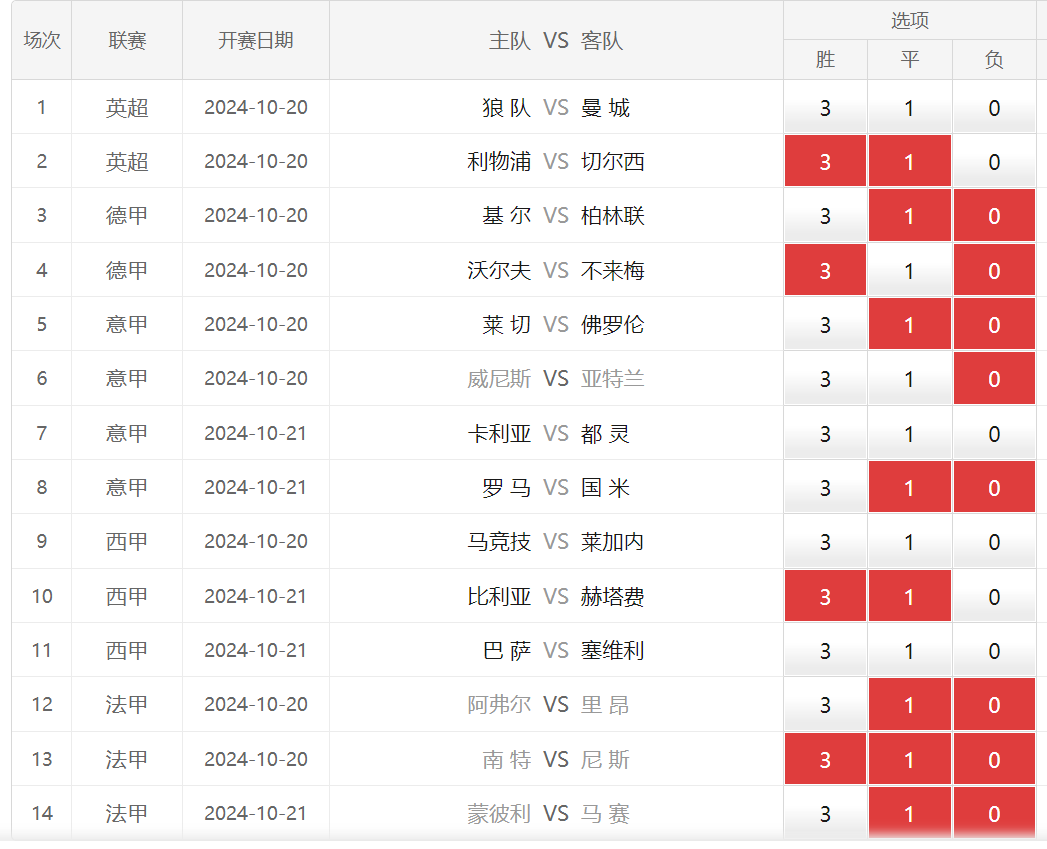Select win (3) for 巴萨 vs 塞维利

pos(825,650)
